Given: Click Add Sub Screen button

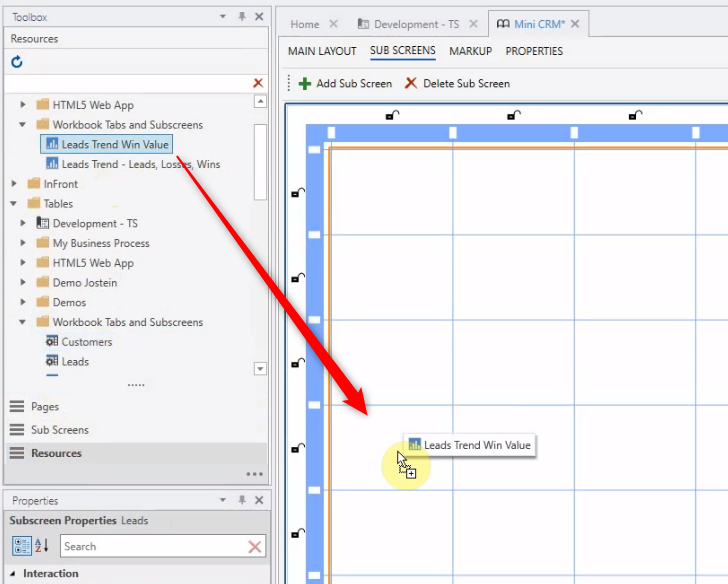Looking at the screenshot, I should click(345, 84).
